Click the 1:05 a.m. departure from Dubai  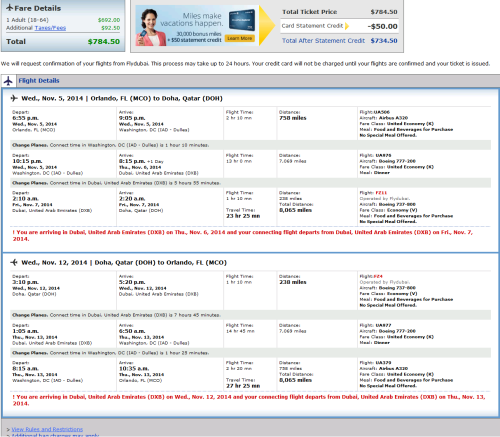(25, 331)
